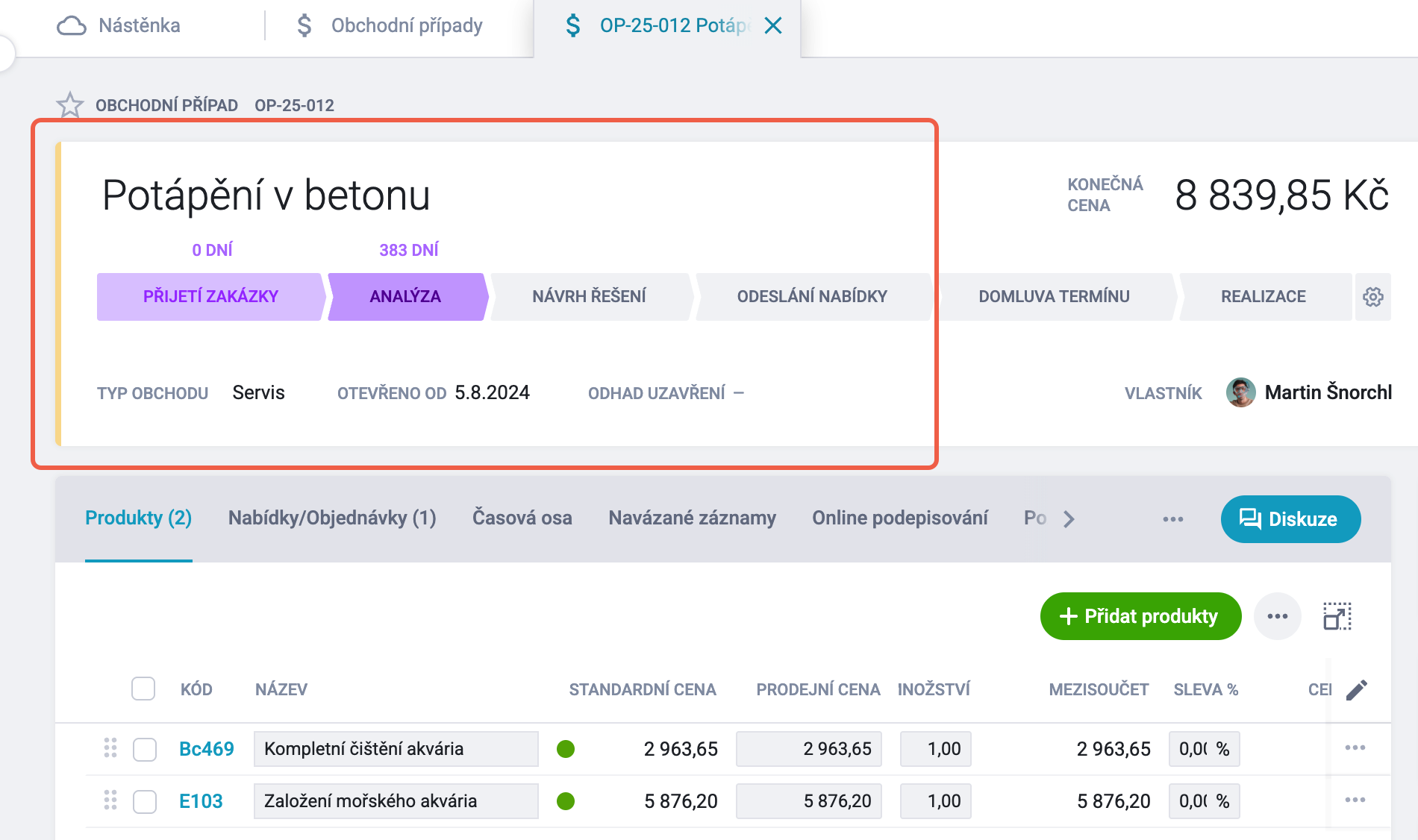The width and height of the screenshot is (1418, 840).
Task: Open the Časová osa tab
Action: coord(522,518)
